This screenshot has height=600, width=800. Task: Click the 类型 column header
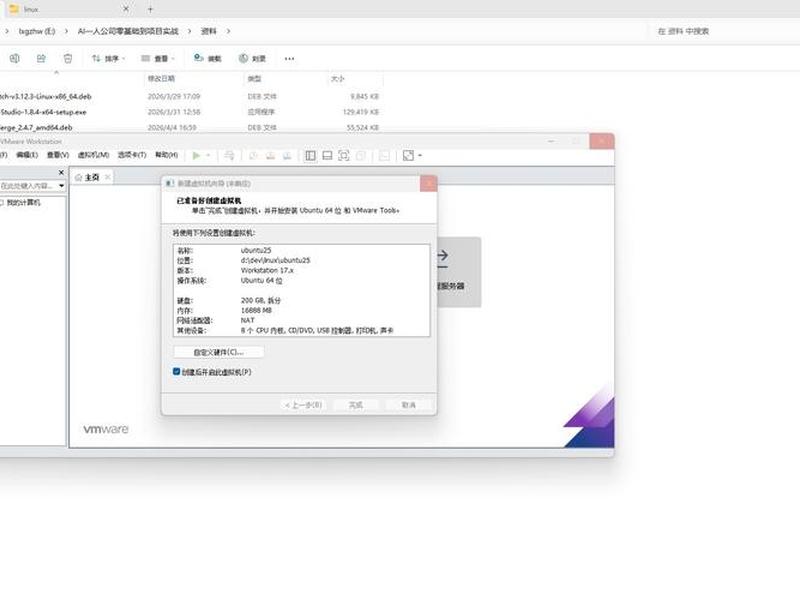[x=254, y=79]
